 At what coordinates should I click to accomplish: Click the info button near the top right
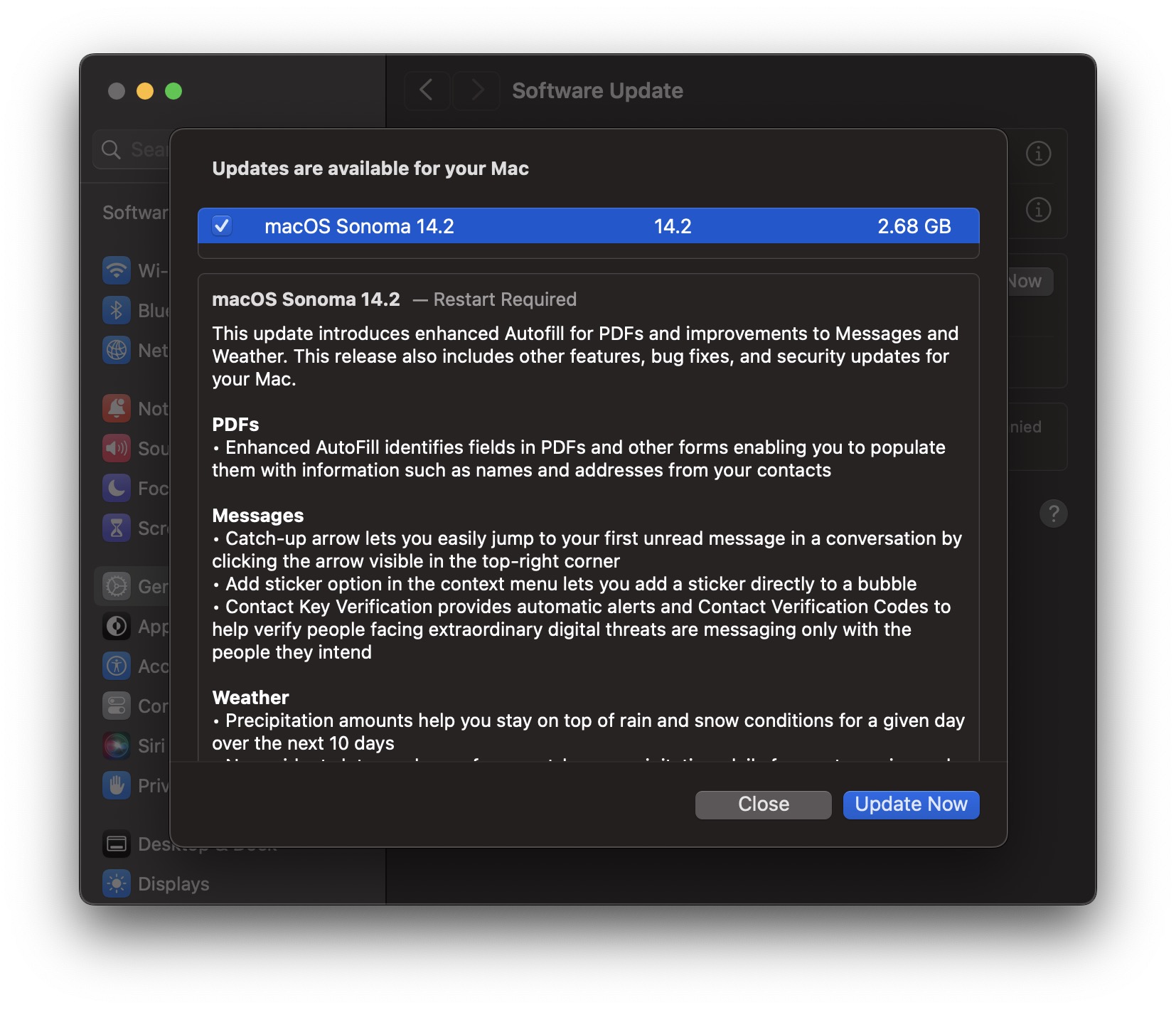[1039, 154]
